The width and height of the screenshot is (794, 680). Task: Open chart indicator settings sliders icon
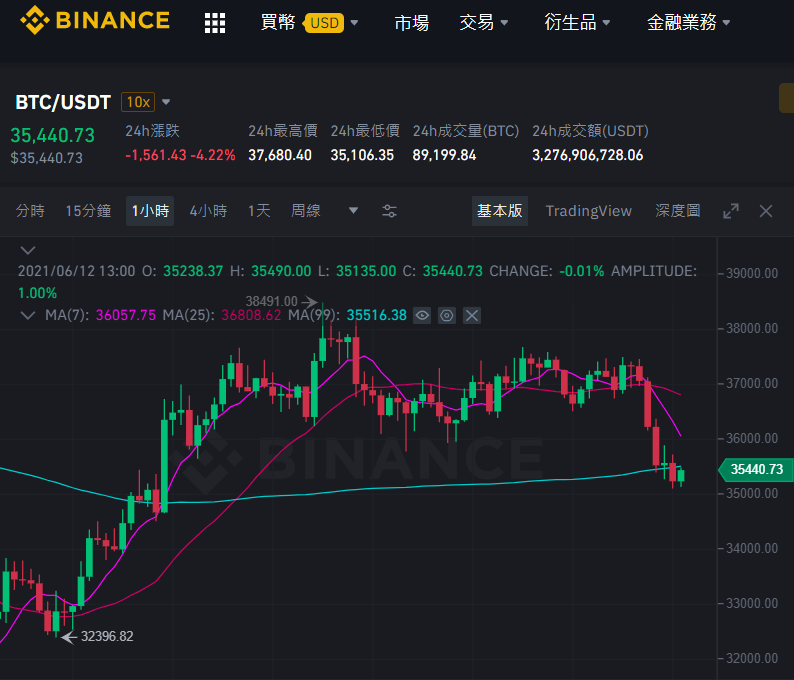389,211
